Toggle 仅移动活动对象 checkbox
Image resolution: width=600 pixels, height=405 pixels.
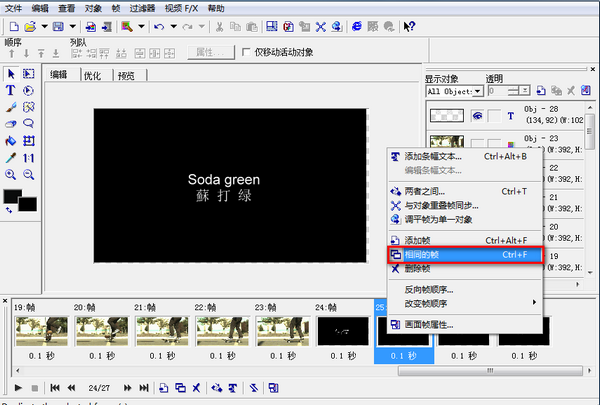point(246,52)
